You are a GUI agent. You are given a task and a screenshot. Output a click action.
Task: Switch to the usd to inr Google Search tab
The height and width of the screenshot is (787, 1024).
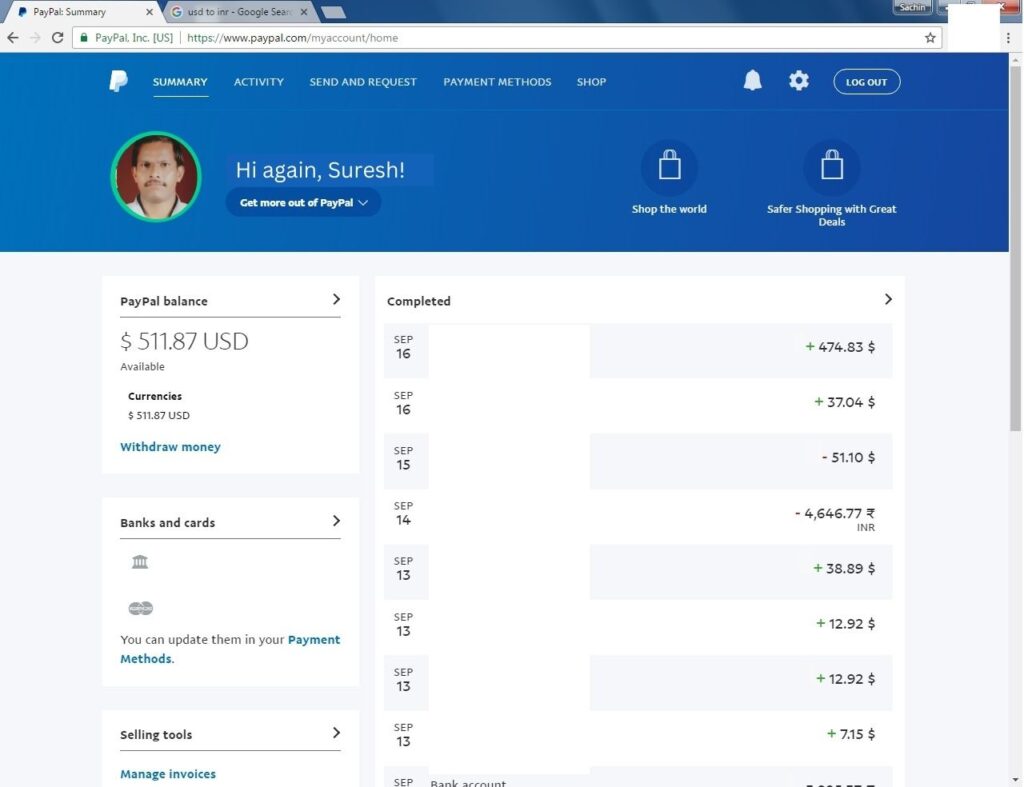(238, 12)
